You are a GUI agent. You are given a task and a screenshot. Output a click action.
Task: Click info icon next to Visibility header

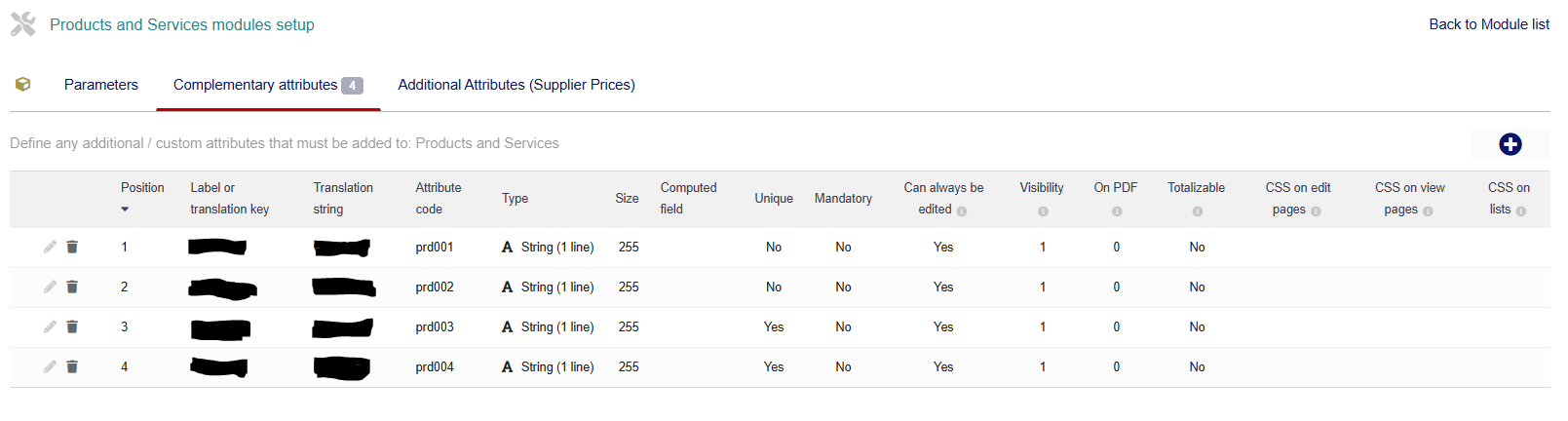tap(1043, 211)
